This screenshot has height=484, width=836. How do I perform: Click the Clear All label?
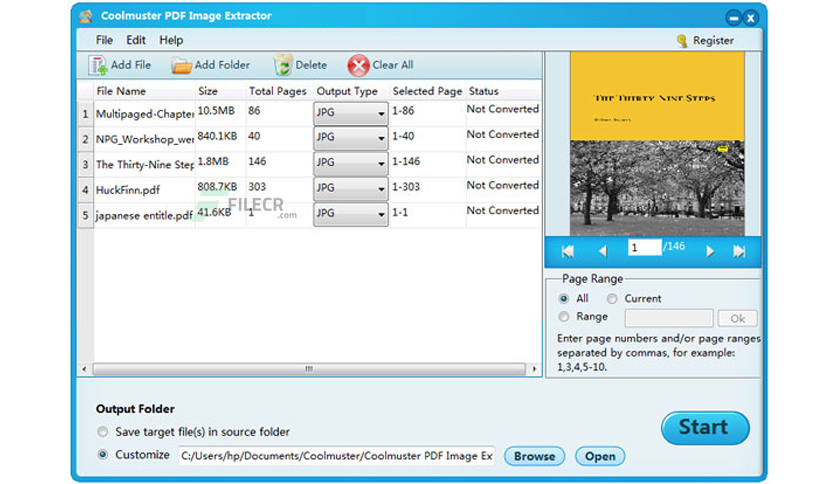pyautogui.click(x=393, y=65)
